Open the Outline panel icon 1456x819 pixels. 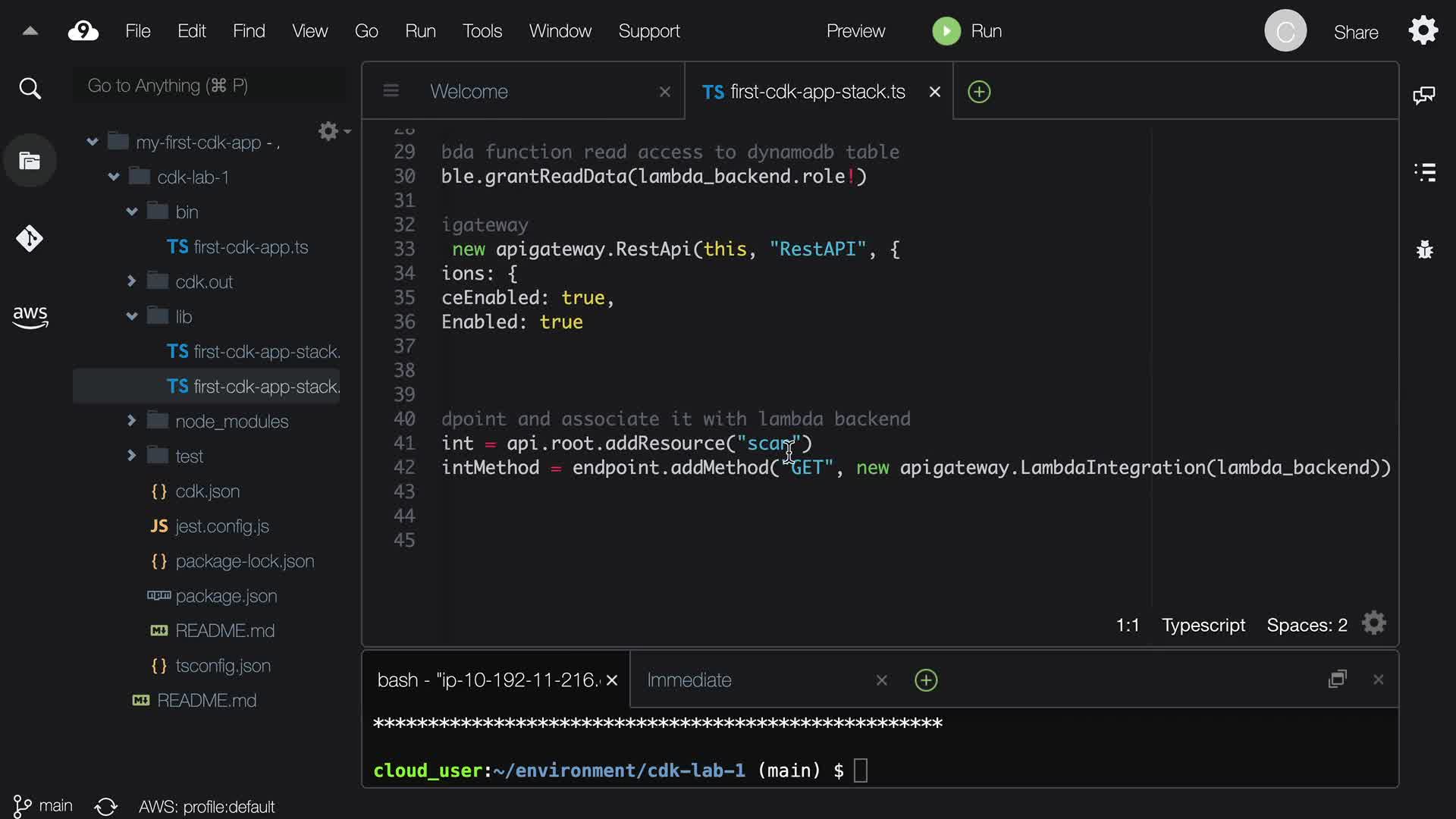tap(1425, 172)
